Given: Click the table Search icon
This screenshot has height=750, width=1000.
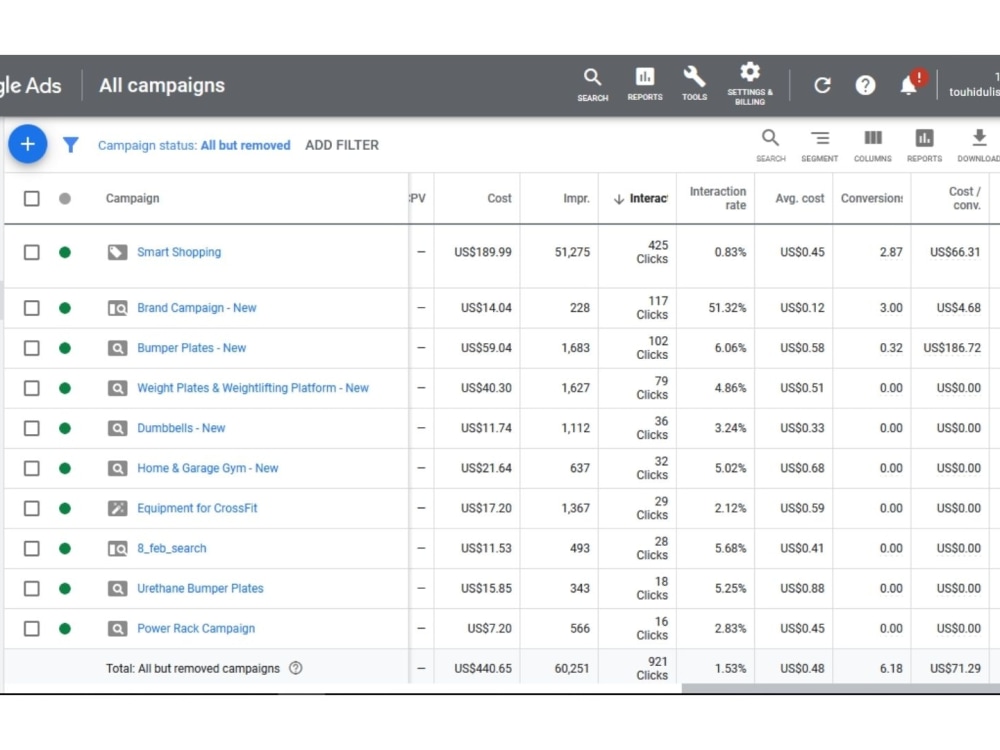Looking at the screenshot, I should tap(770, 145).
